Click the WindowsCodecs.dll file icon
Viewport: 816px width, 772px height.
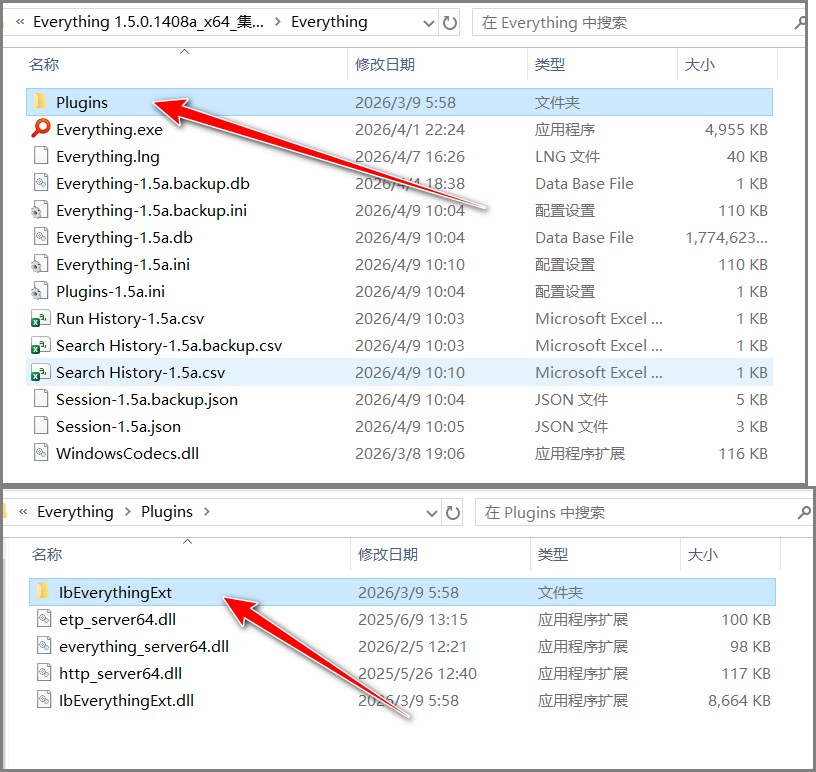[41, 453]
